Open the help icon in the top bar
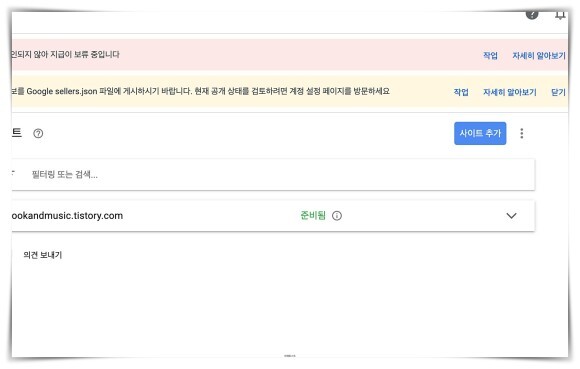The width and height of the screenshot is (580, 369). tap(532, 15)
